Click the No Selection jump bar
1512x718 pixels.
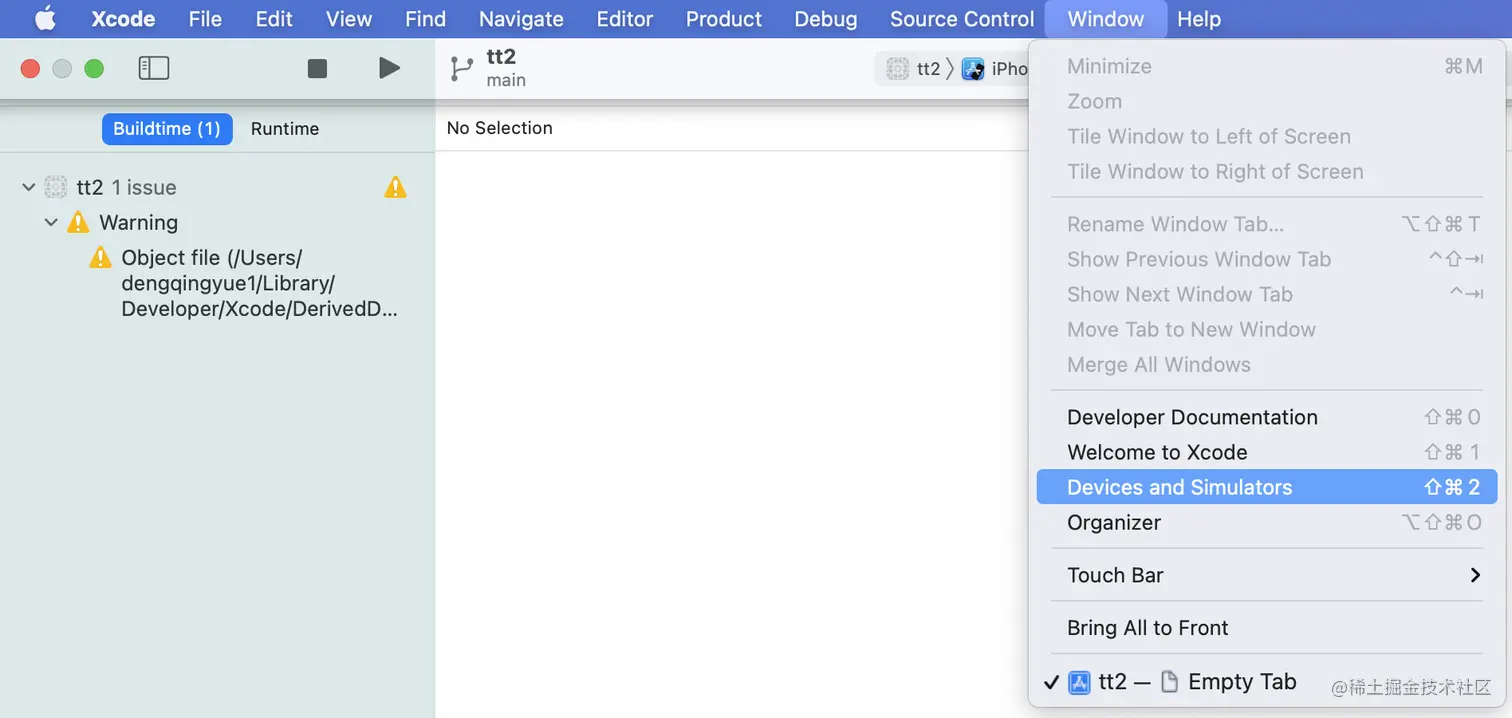pyautogui.click(x=499, y=128)
